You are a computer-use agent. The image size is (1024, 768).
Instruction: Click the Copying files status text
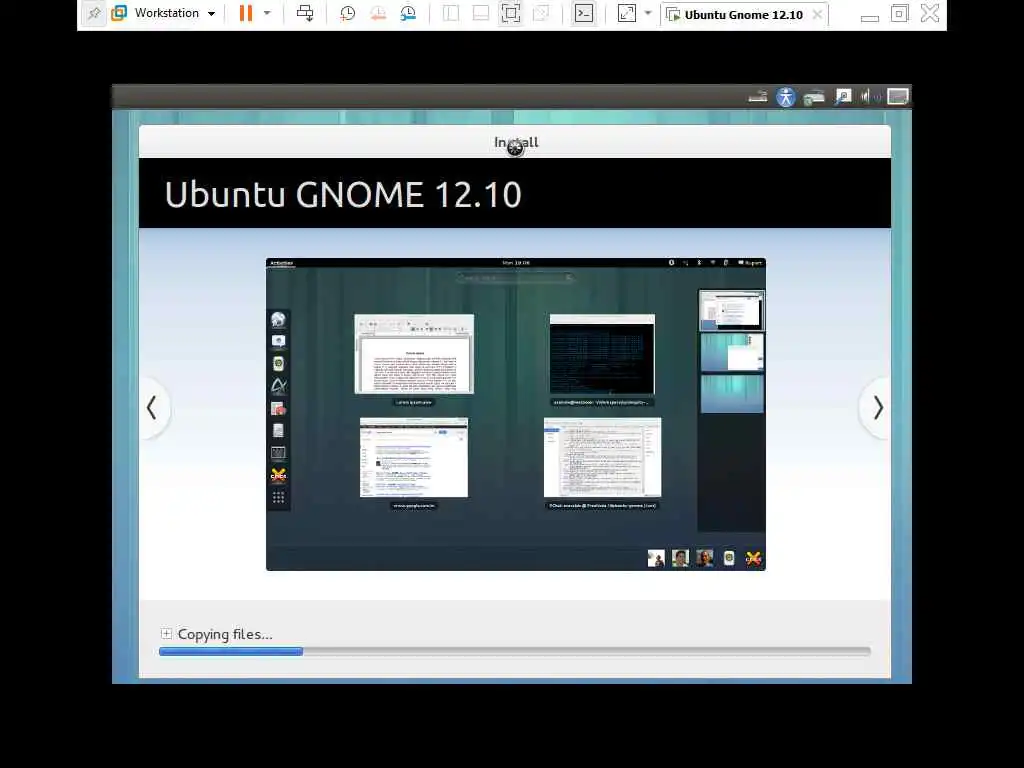225,634
